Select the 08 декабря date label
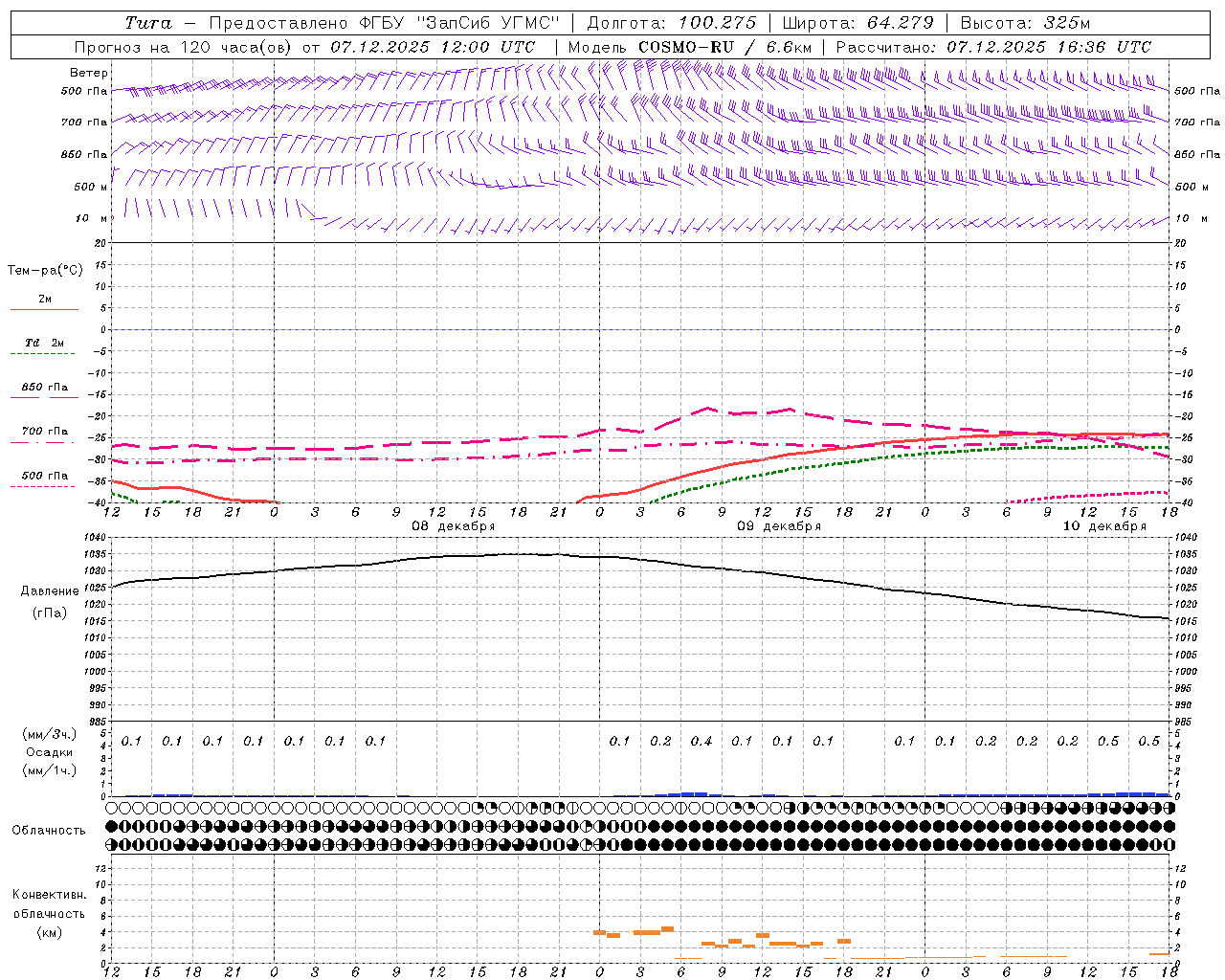 coord(454,526)
